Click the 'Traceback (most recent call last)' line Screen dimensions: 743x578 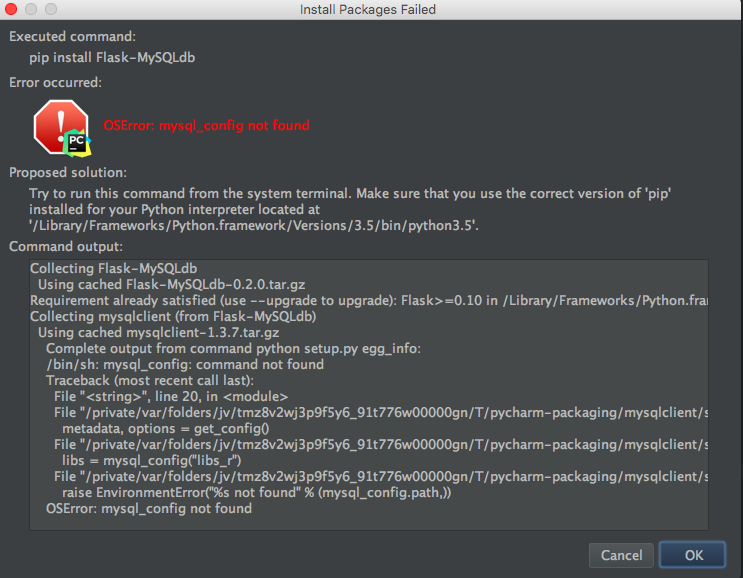click(x=150, y=380)
